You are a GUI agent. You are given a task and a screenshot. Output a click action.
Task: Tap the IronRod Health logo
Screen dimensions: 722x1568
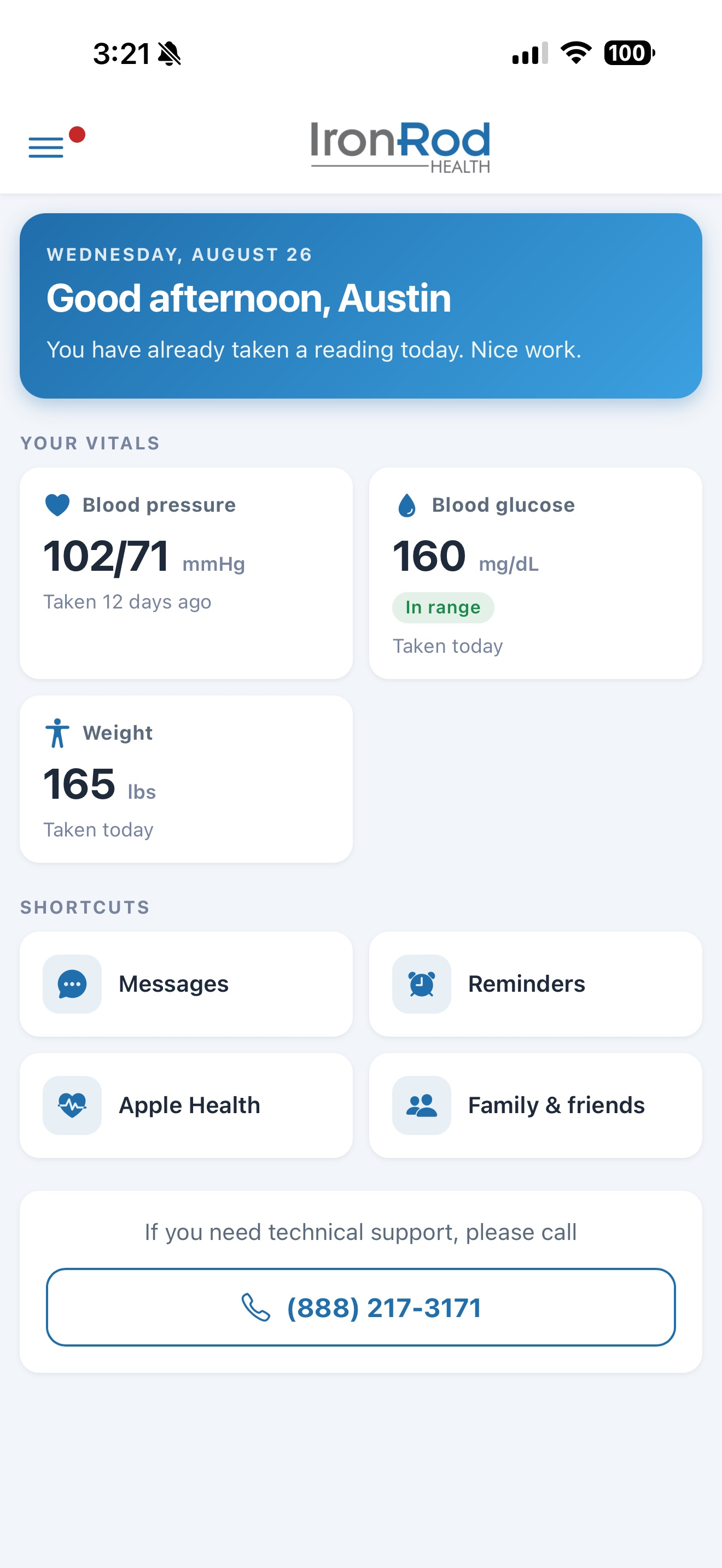coord(400,147)
